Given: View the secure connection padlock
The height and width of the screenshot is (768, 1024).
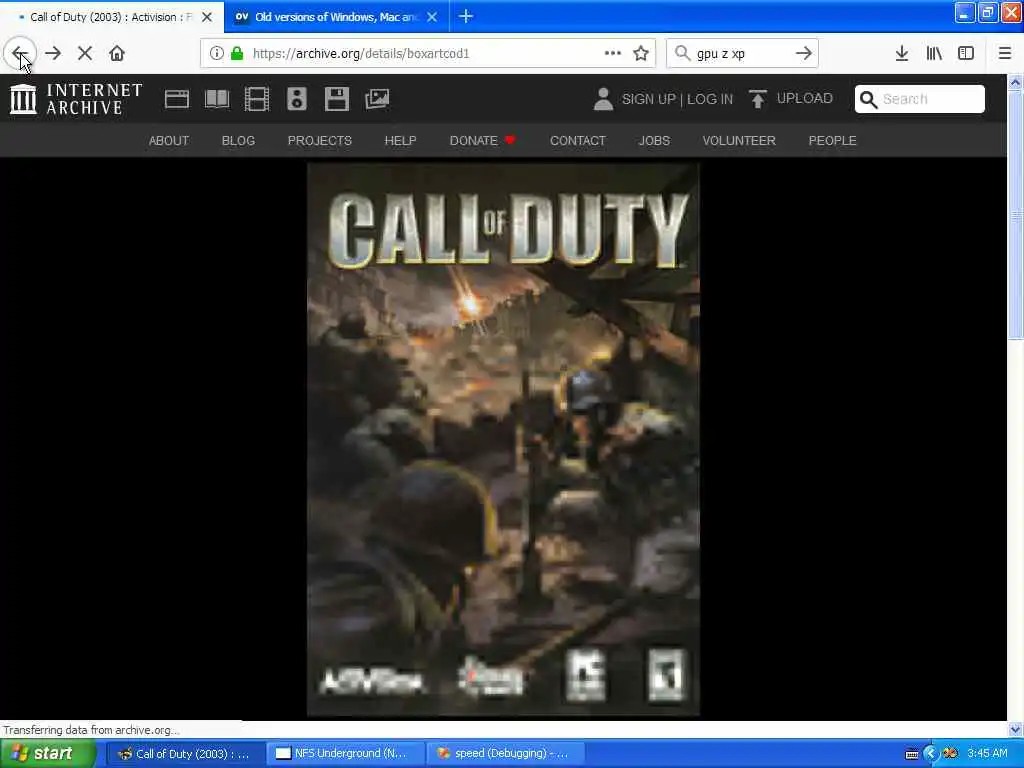Looking at the screenshot, I should point(237,54).
